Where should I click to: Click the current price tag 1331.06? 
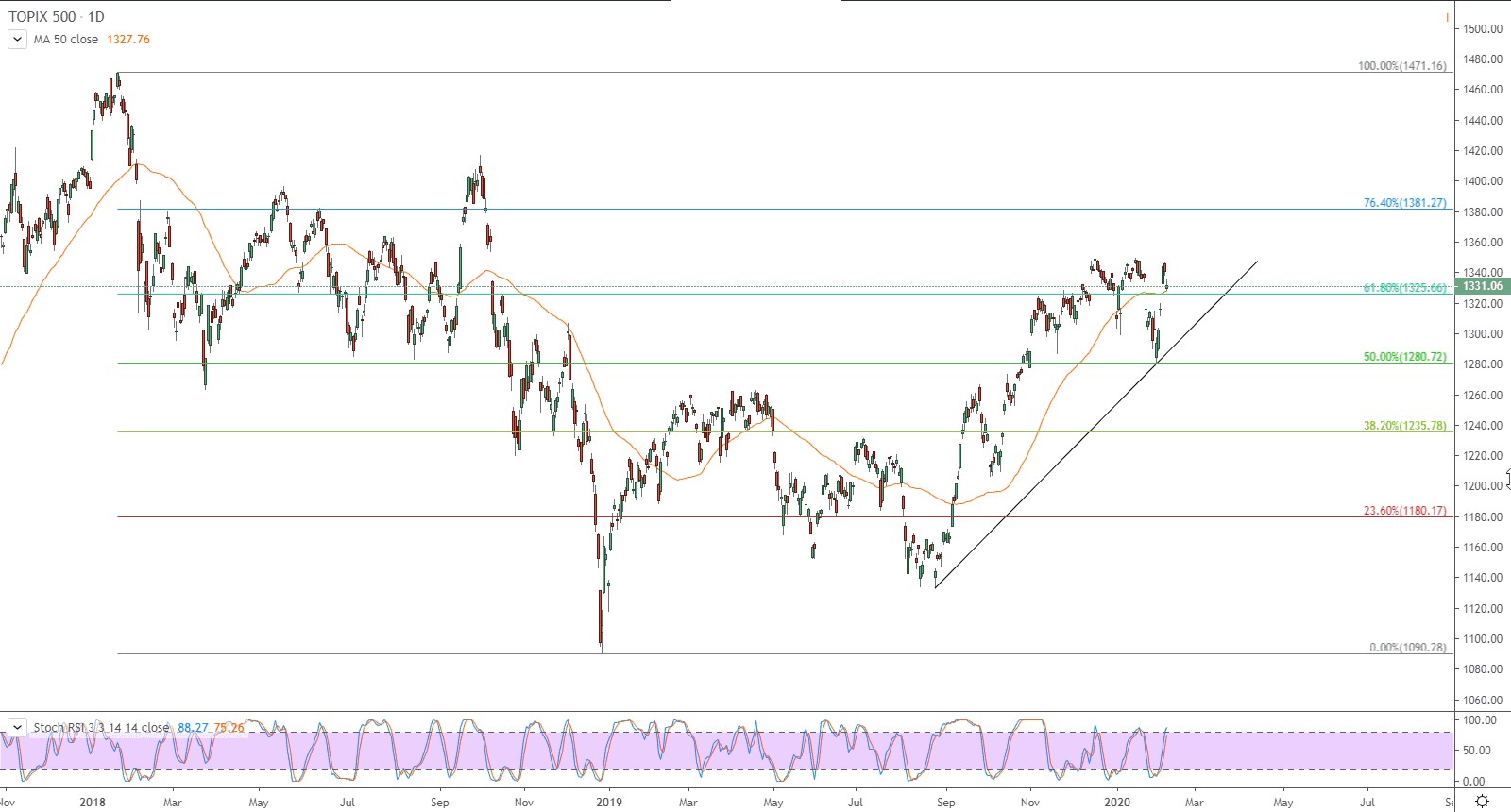point(1483,286)
